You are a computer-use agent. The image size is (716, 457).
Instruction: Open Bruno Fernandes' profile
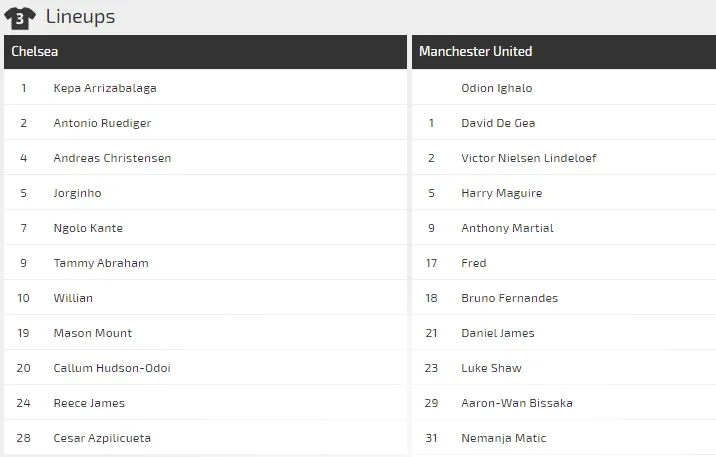(x=510, y=298)
